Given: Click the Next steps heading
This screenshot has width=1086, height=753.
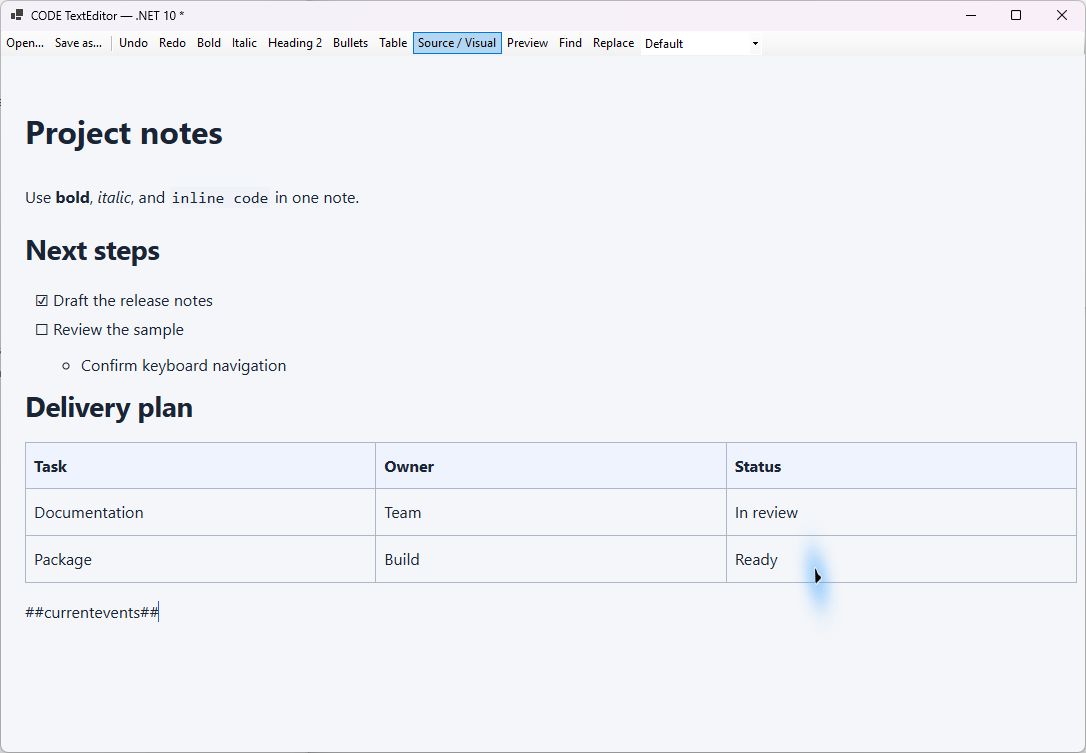Looking at the screenshot, I should [x=93, y=251].
